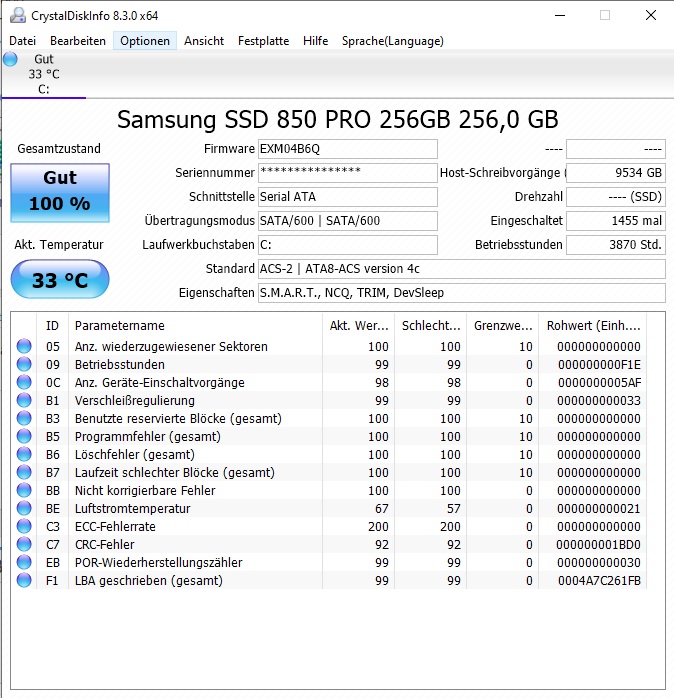Image resolution: width=674 pixels, height=698 pixels.
Task: Click the Rohwert (Einh.... column header
Action: [593, 326]
